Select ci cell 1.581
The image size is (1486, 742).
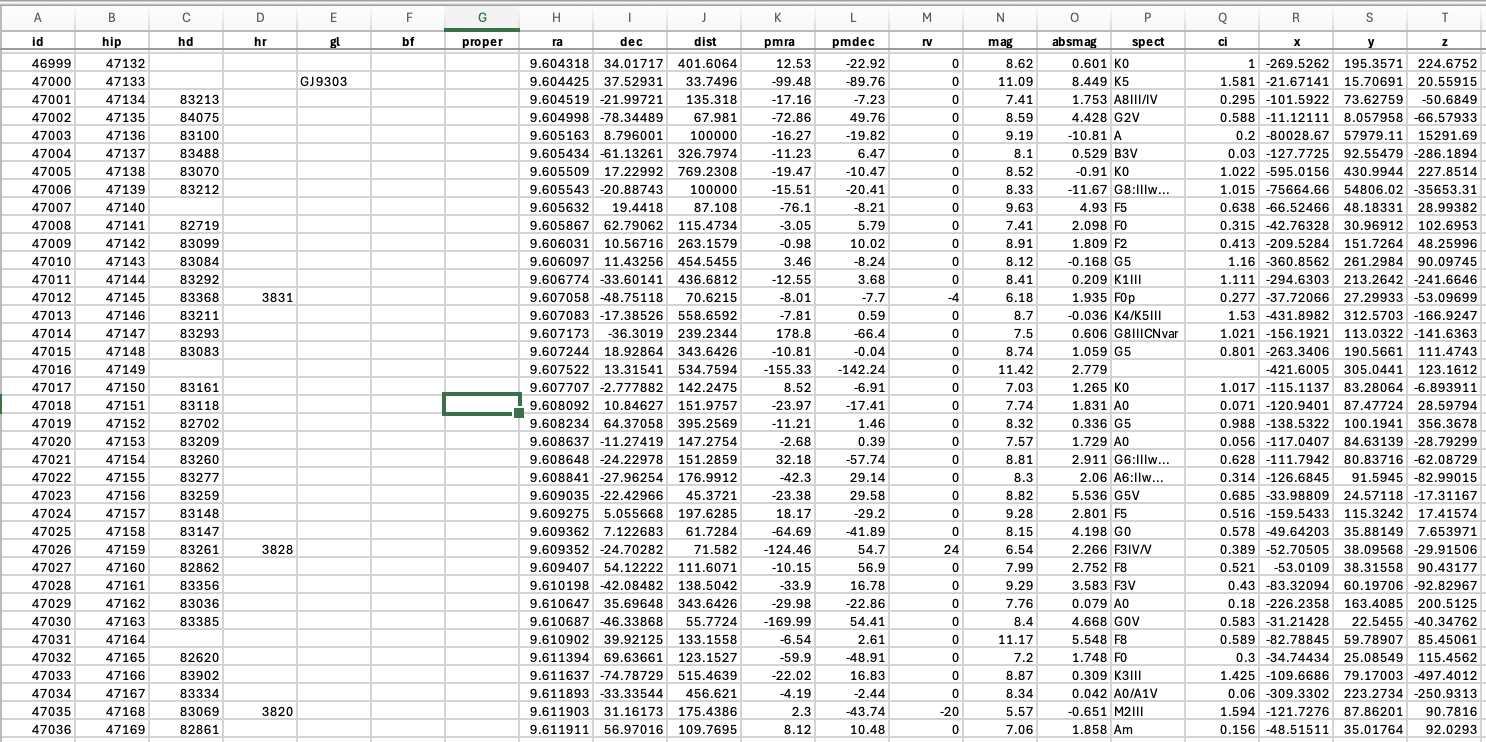(x=1222, y=81)
